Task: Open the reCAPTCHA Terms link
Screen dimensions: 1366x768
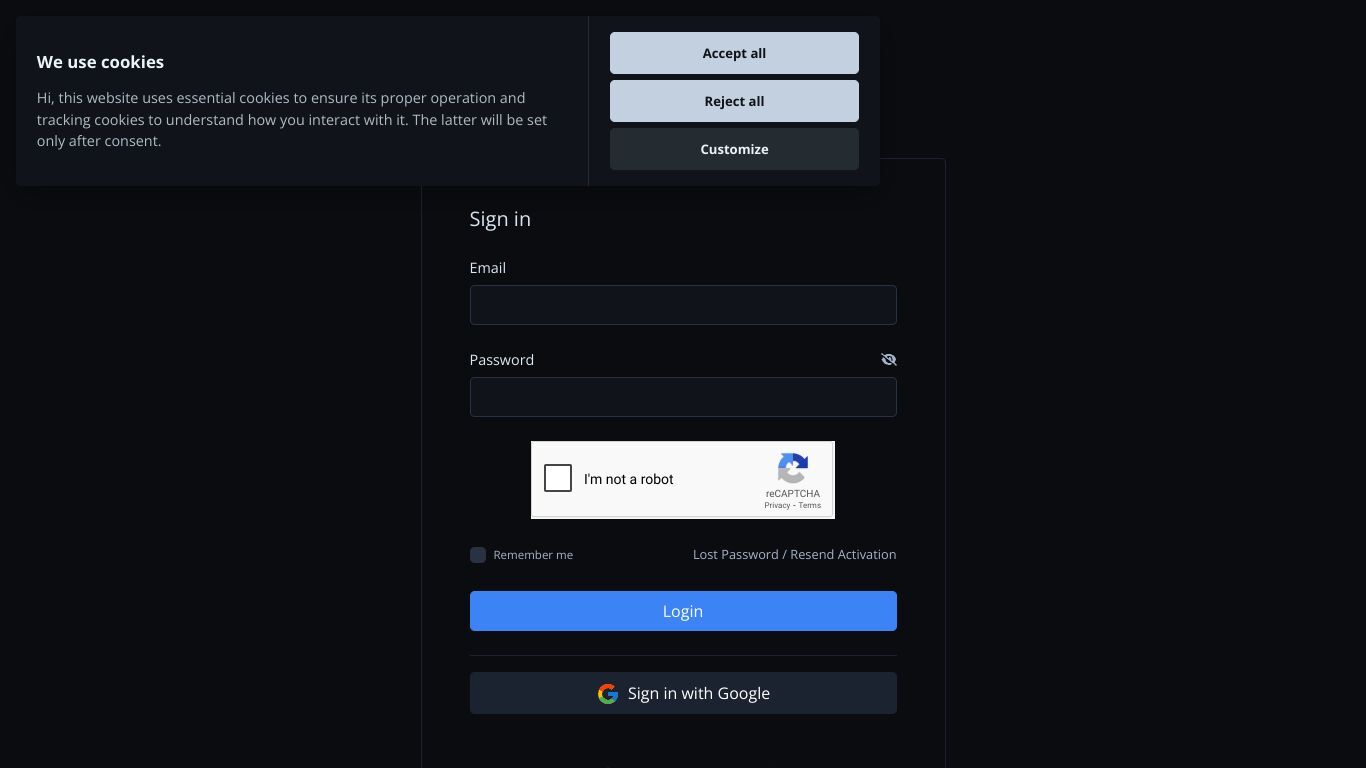Action: (810, 505)
